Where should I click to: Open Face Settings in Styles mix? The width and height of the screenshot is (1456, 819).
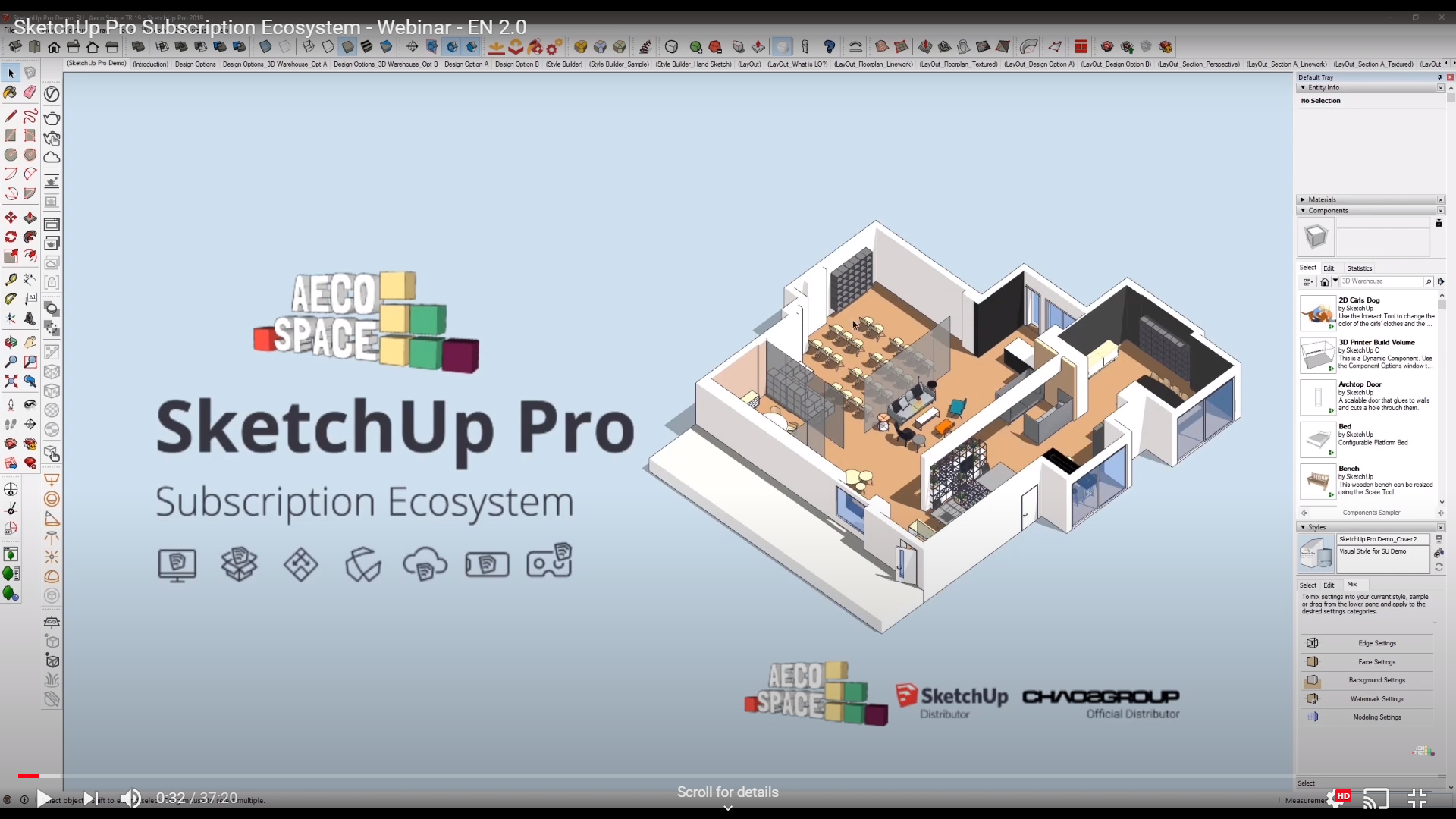click(x=1367, y=662)
